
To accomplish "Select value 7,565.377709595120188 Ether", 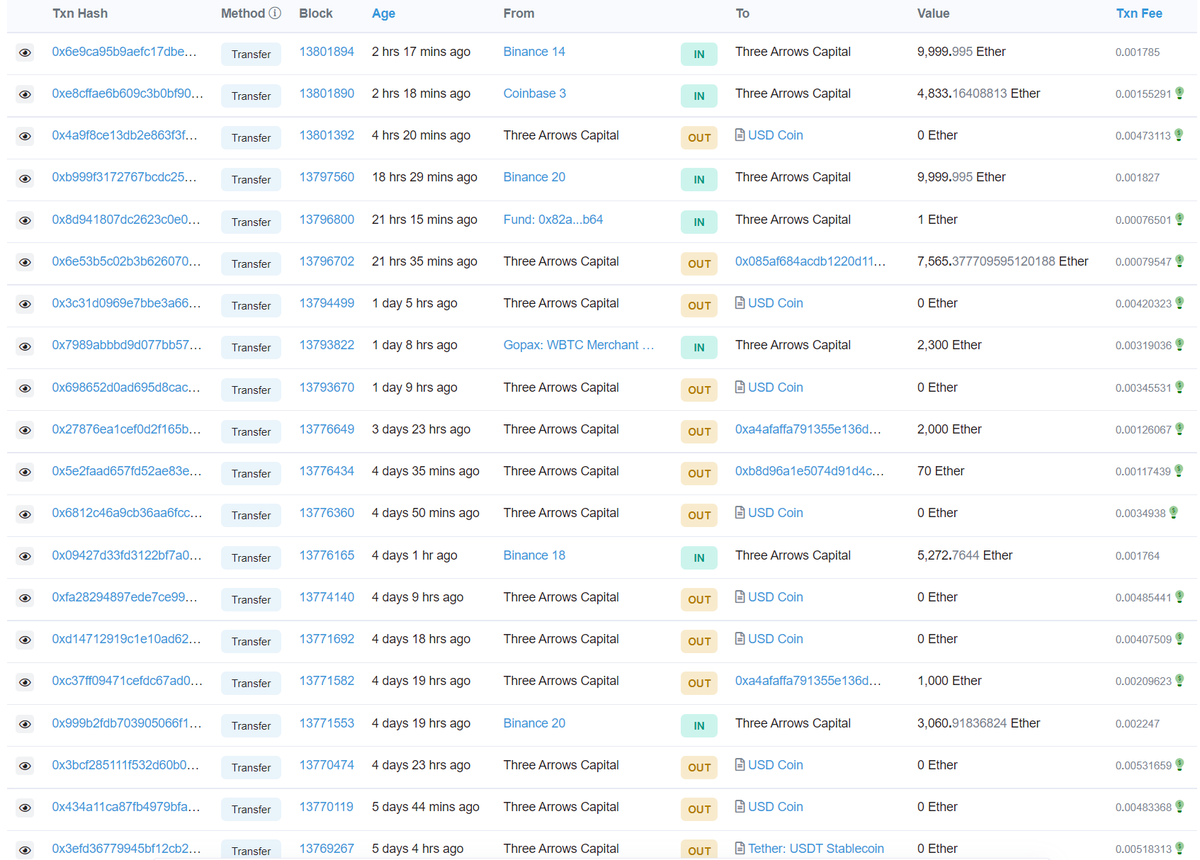I will (1002, 261).
